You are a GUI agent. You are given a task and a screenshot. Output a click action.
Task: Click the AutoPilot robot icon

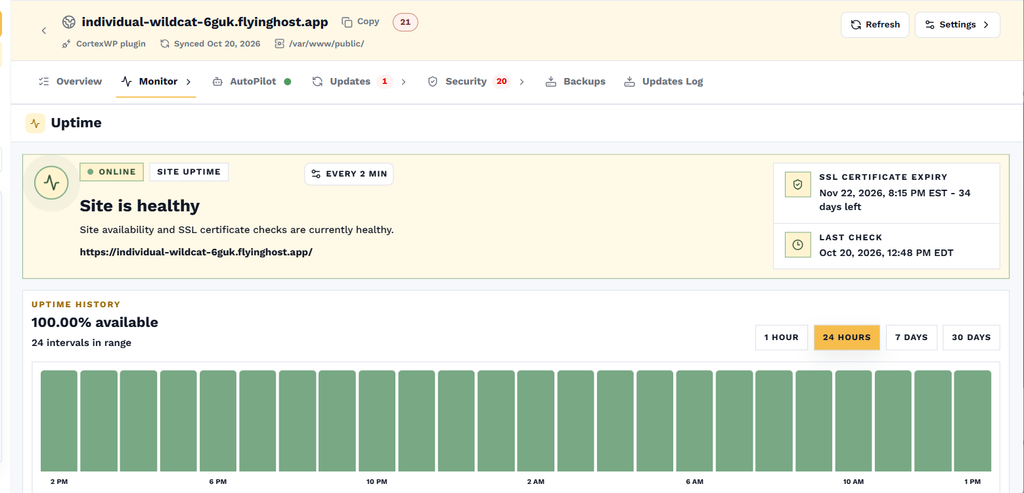click(217, 82)
